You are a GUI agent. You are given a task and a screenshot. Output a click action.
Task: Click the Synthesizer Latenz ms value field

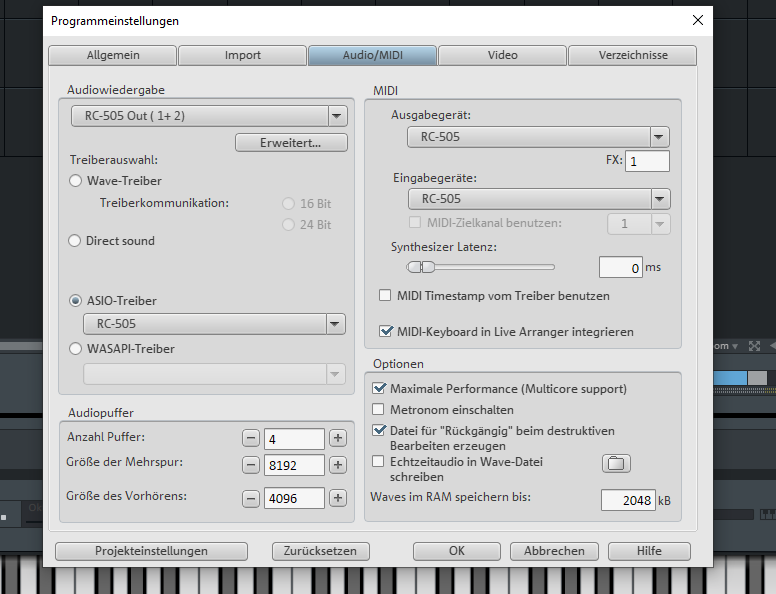[x=621, y=267]
